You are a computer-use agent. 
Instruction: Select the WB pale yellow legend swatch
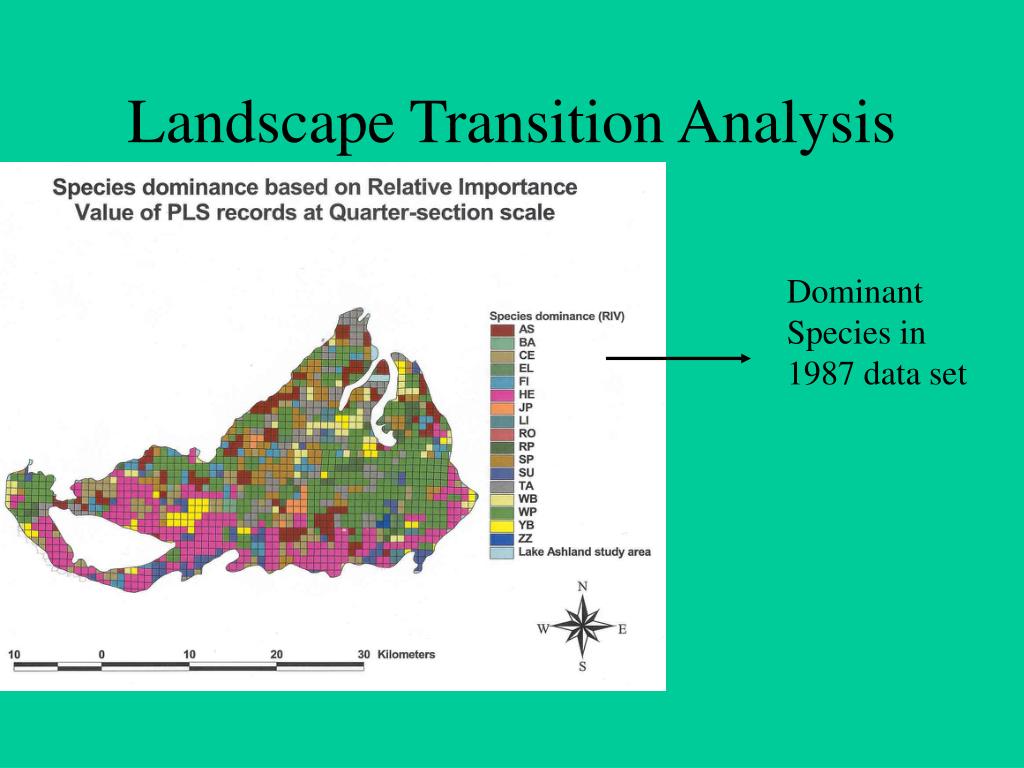[502, 499]
